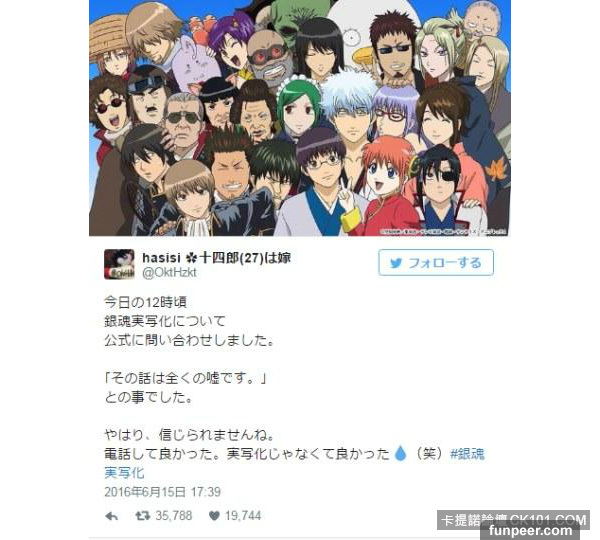Like the tweet with the heart icon
The width and height of the screenshot is (600, 540).
click(214, 516)
